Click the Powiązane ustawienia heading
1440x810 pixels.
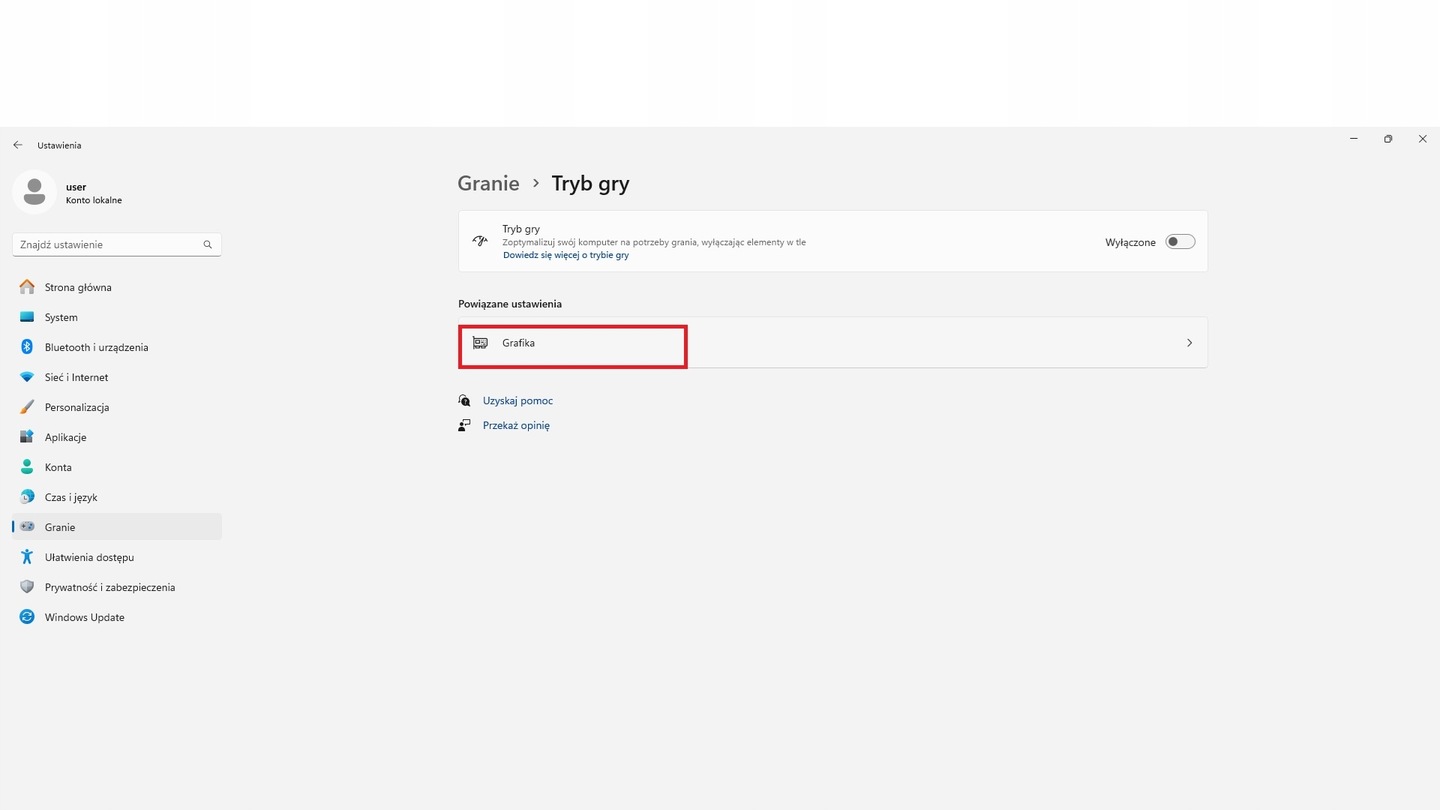(510, 303)
